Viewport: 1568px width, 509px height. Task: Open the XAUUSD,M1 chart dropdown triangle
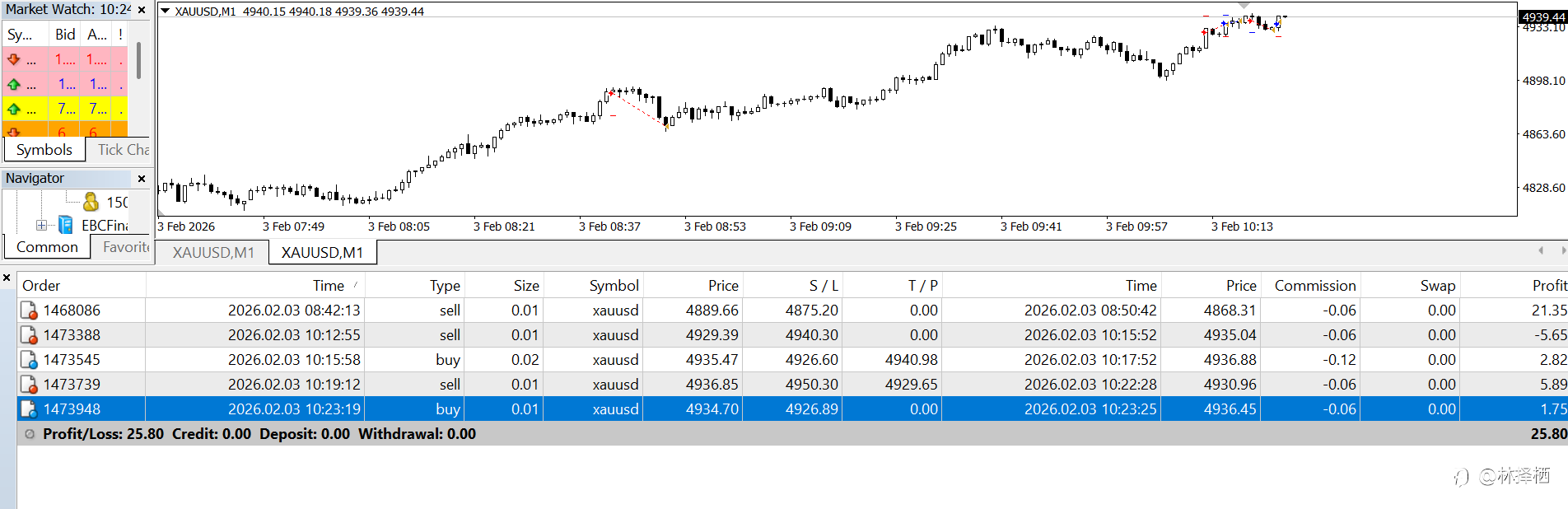click(166, 12)
